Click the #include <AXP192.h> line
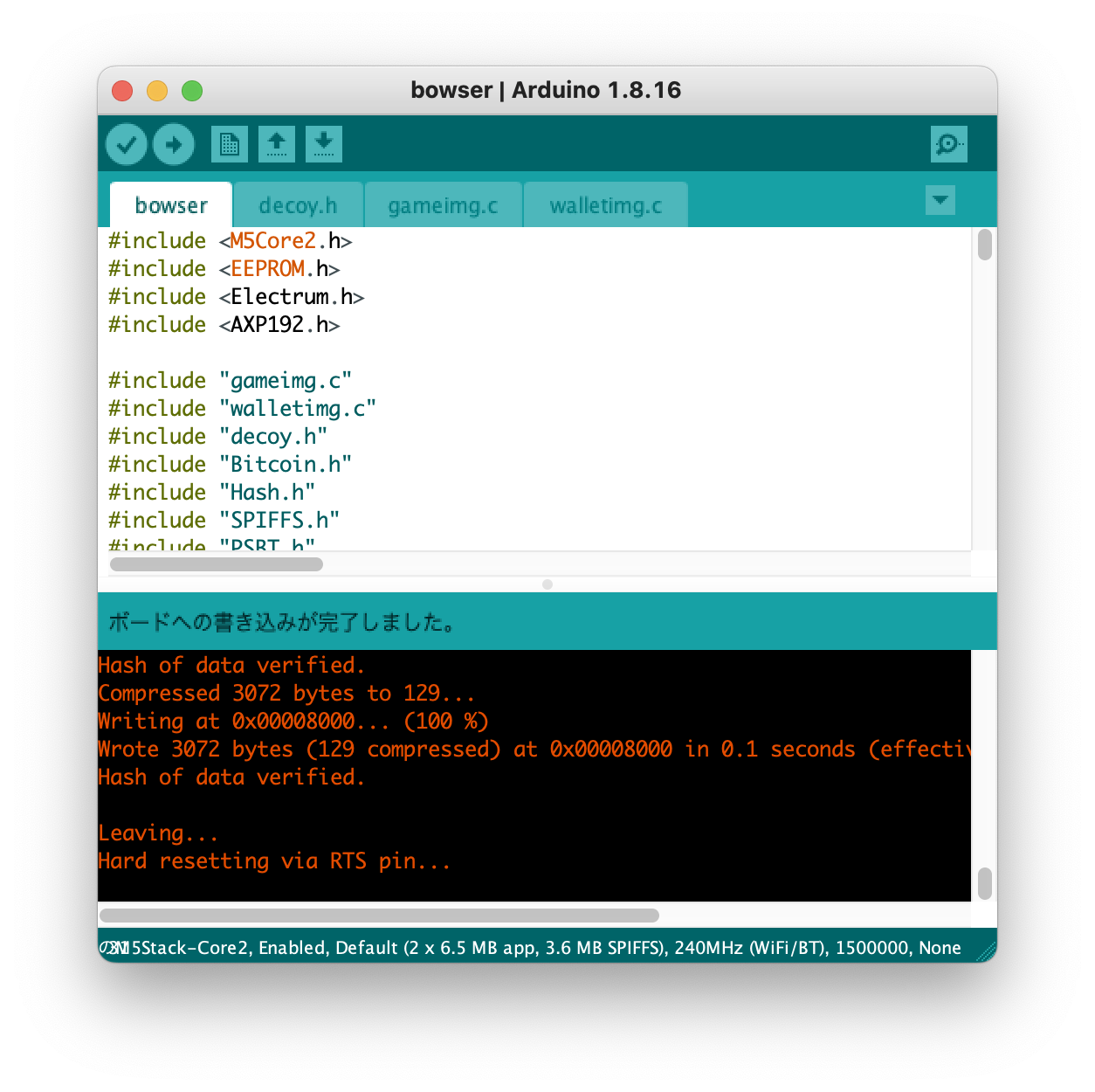Screen dimensions: 1095x1092 coord(224,325)
